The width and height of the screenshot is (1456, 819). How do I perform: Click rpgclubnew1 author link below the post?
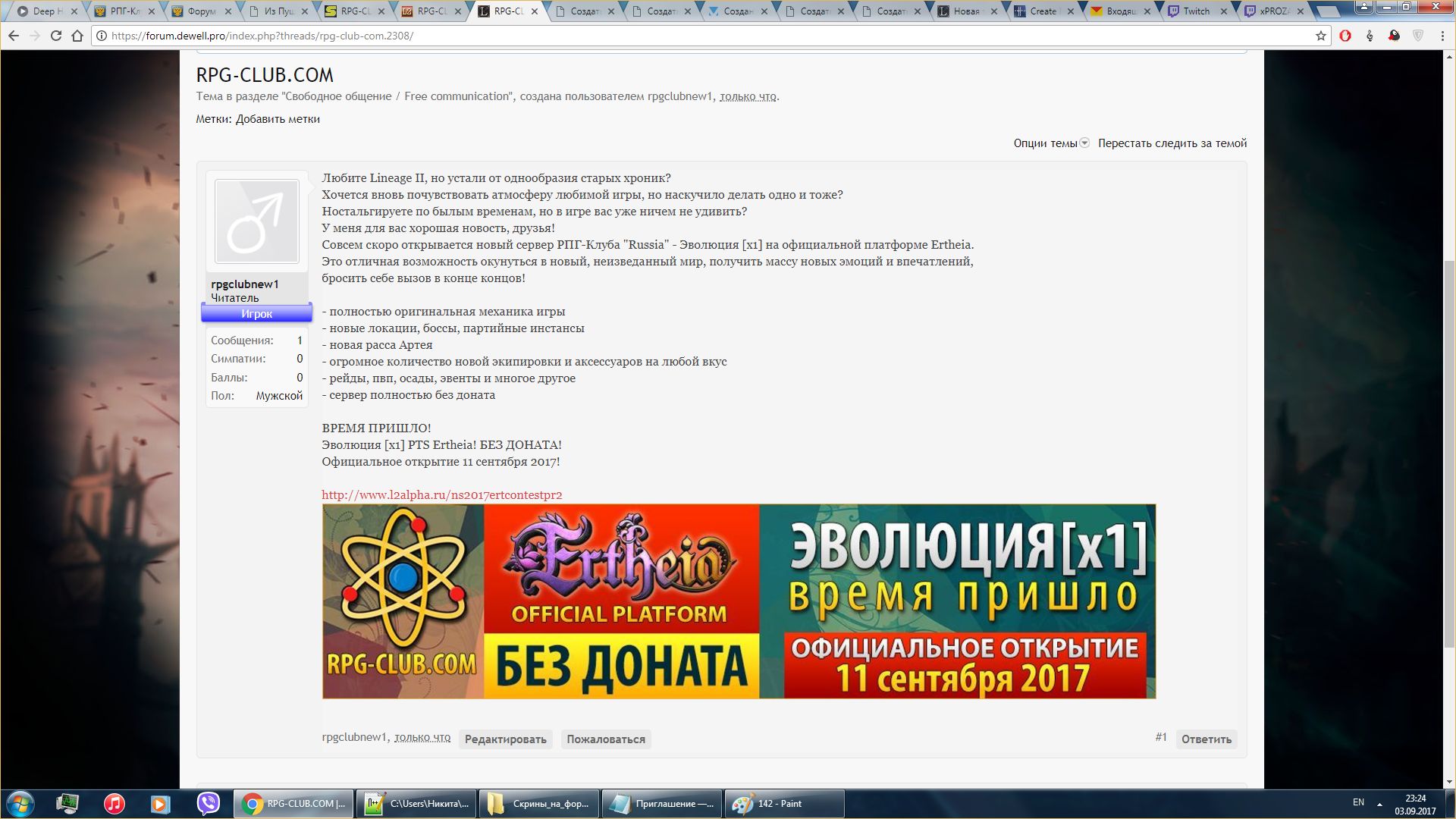click(354, 737)
